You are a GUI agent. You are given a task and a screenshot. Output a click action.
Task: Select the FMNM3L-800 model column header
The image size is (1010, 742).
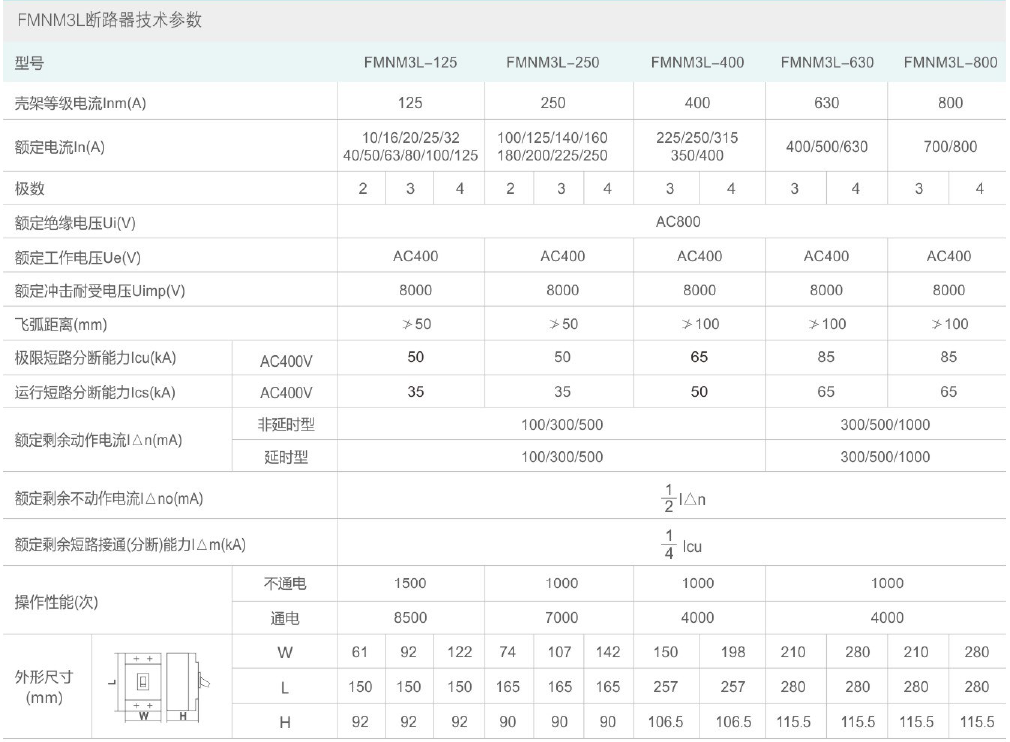point(950,62)
